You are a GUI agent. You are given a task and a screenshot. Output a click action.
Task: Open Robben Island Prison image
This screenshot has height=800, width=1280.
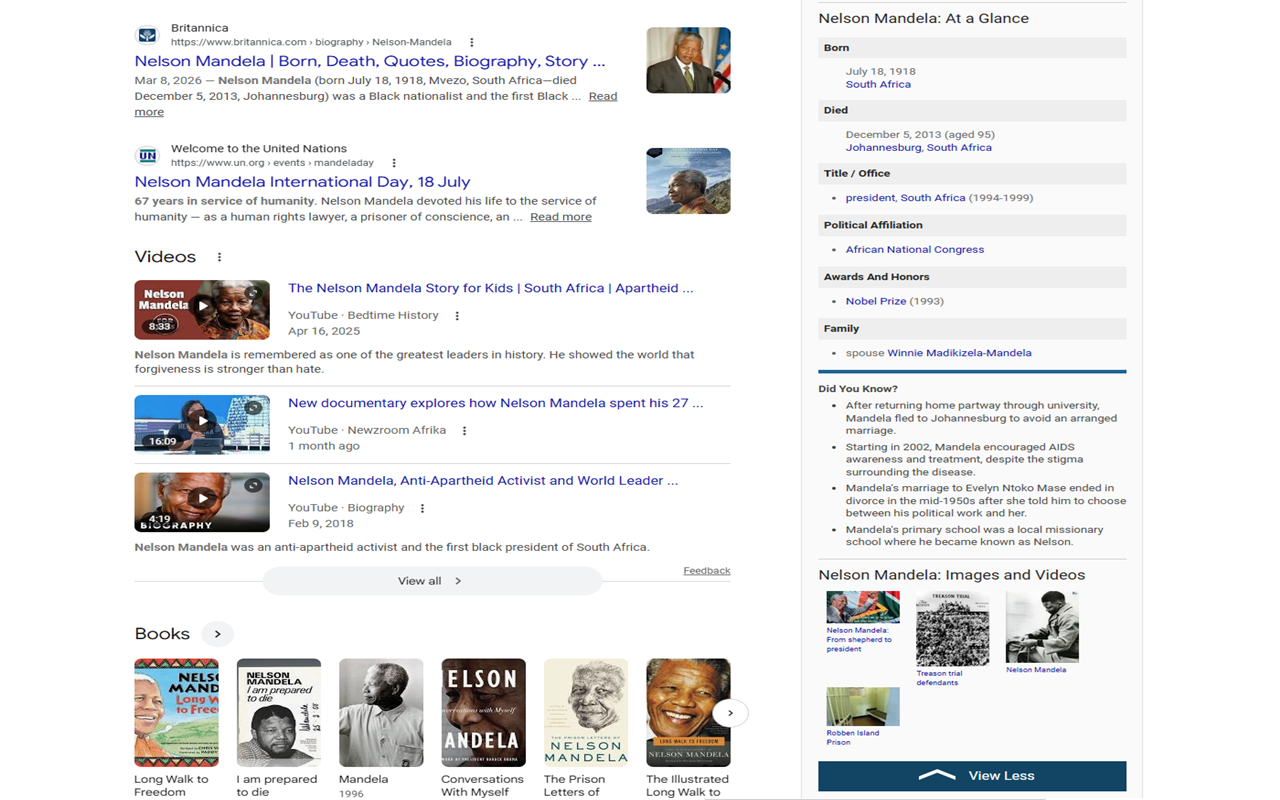pyautogui.click(x=863, y=707)
